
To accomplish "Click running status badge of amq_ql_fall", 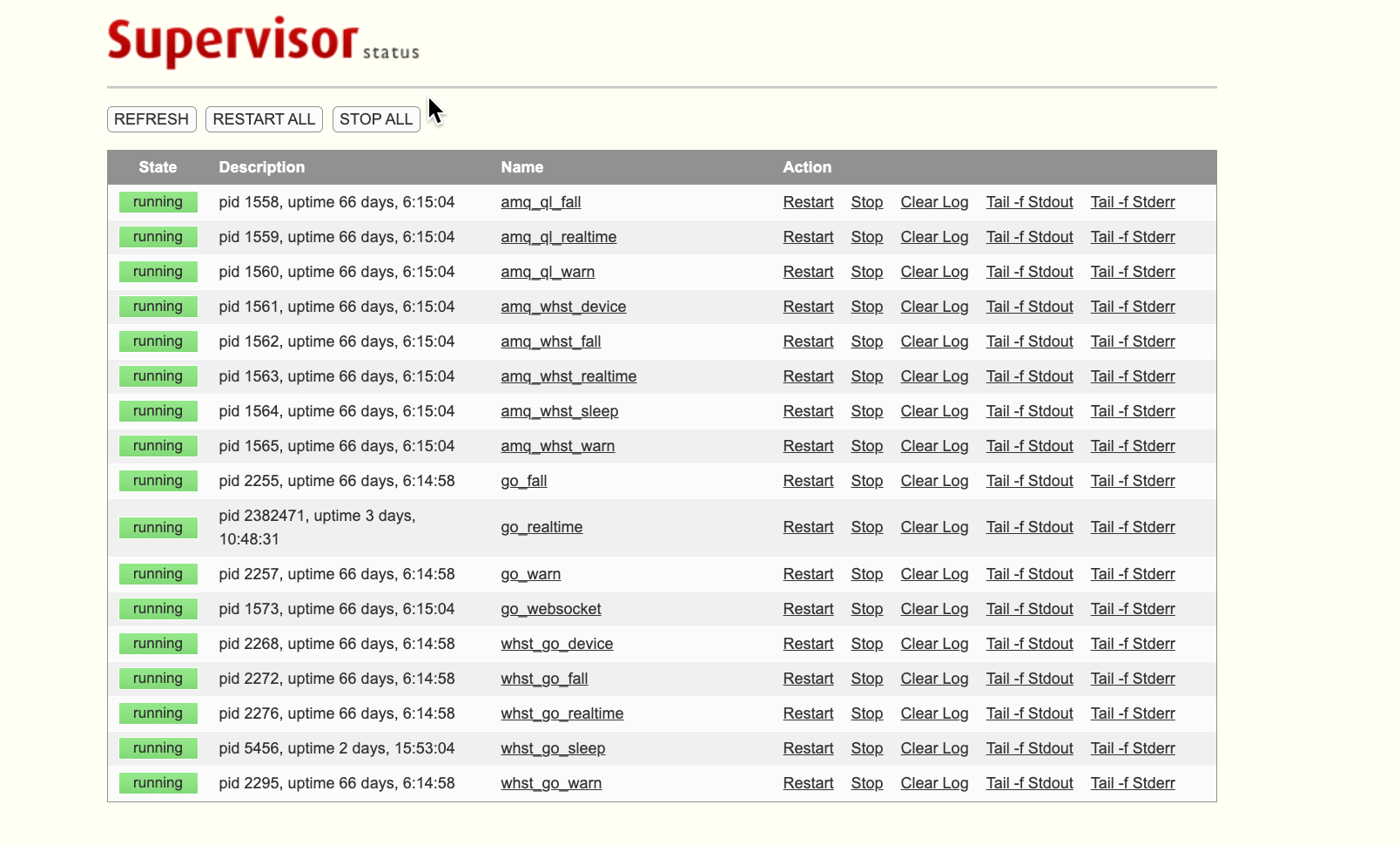I will pos(158,202).
